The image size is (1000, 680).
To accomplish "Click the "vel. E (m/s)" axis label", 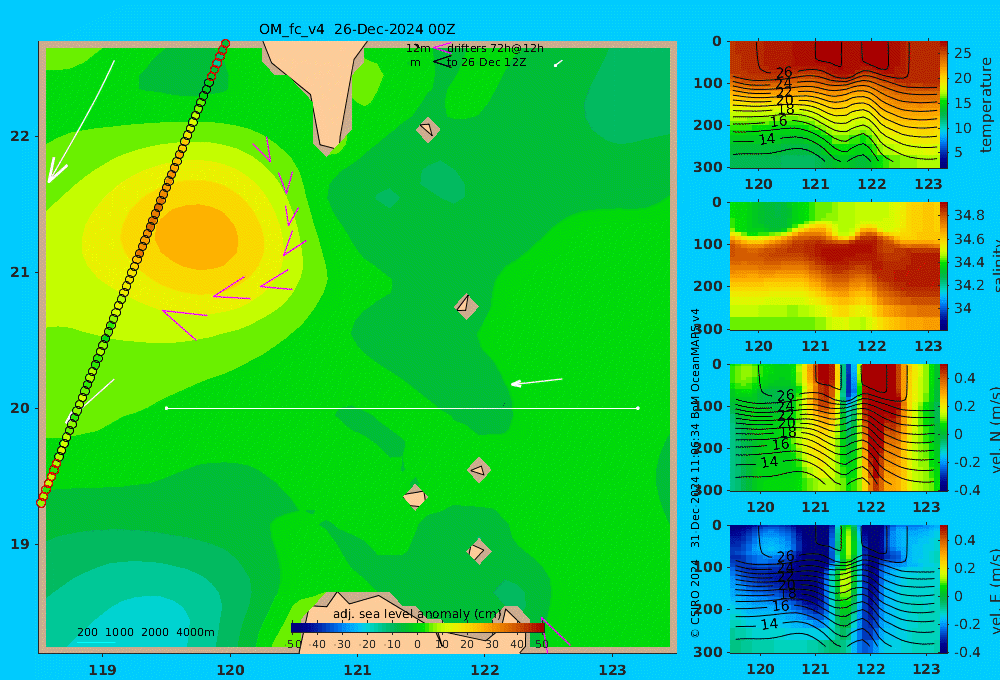I will coord(994,590).
